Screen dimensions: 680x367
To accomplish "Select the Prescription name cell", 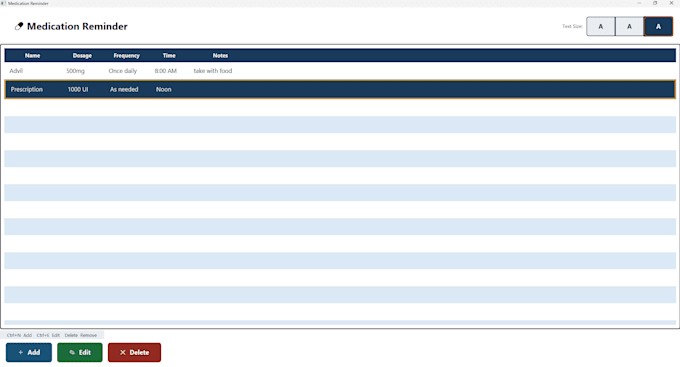I will 27,89.
